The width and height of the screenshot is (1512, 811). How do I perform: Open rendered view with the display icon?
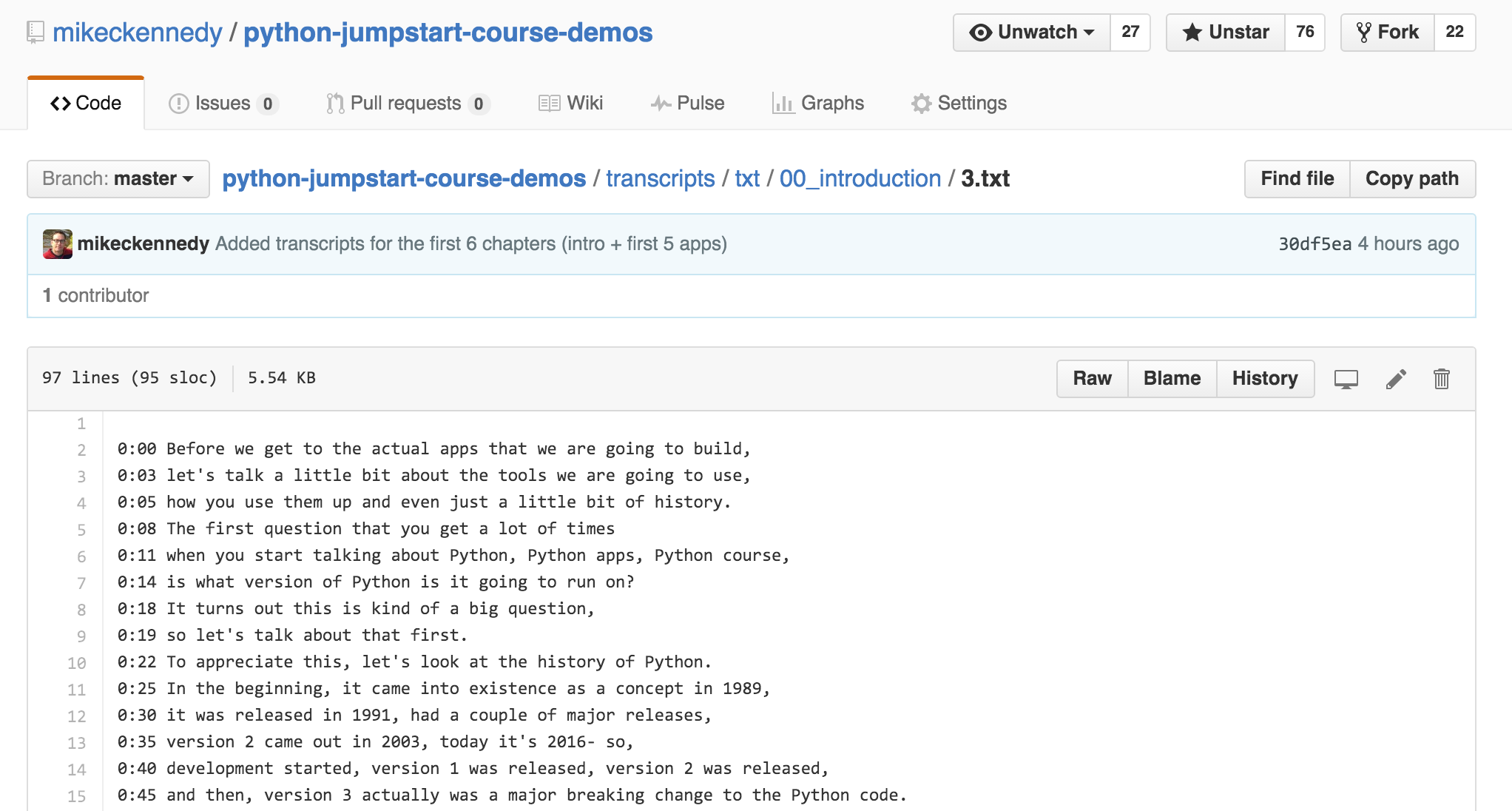tap(1346, 378)
